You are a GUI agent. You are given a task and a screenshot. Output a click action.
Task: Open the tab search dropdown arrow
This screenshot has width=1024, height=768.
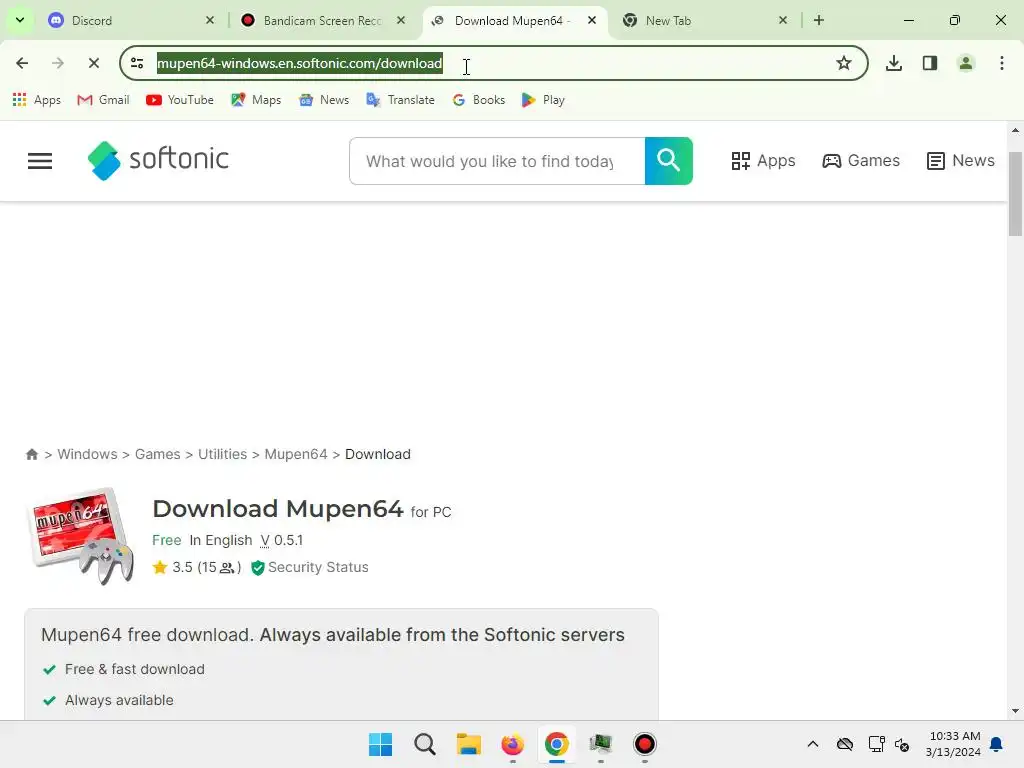20,20
